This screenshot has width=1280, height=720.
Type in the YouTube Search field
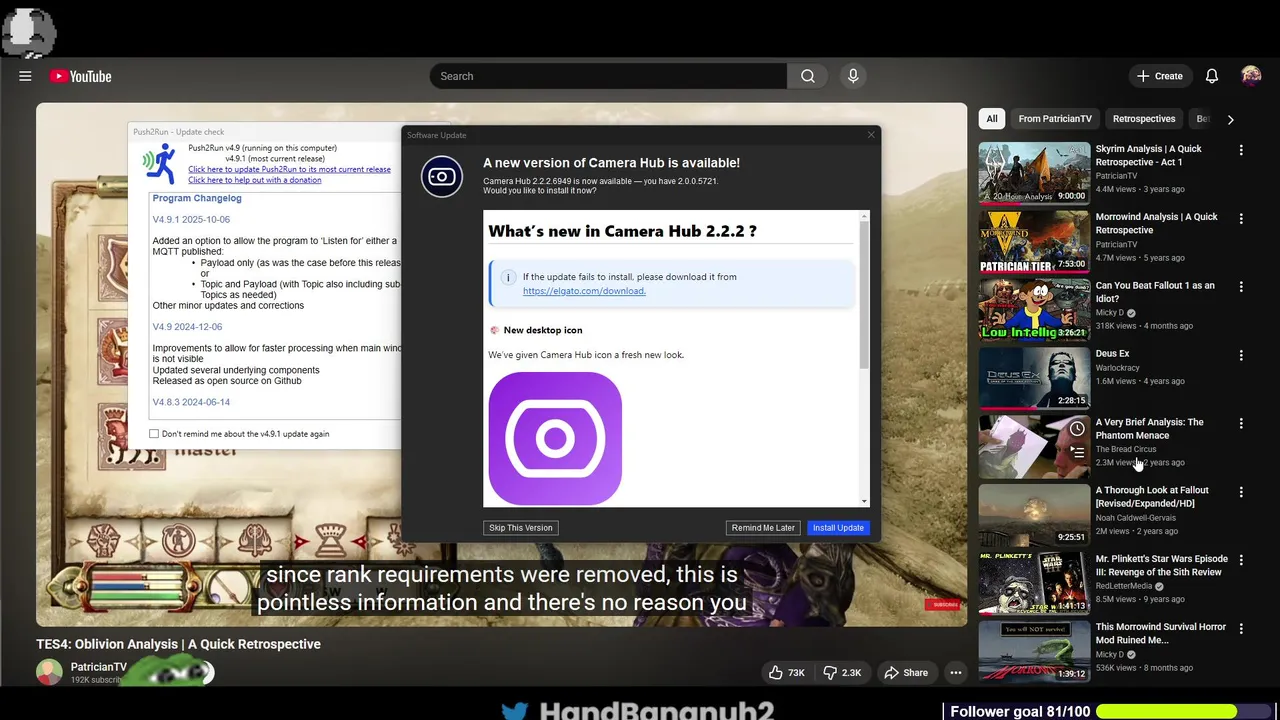[x=608, y=76]
